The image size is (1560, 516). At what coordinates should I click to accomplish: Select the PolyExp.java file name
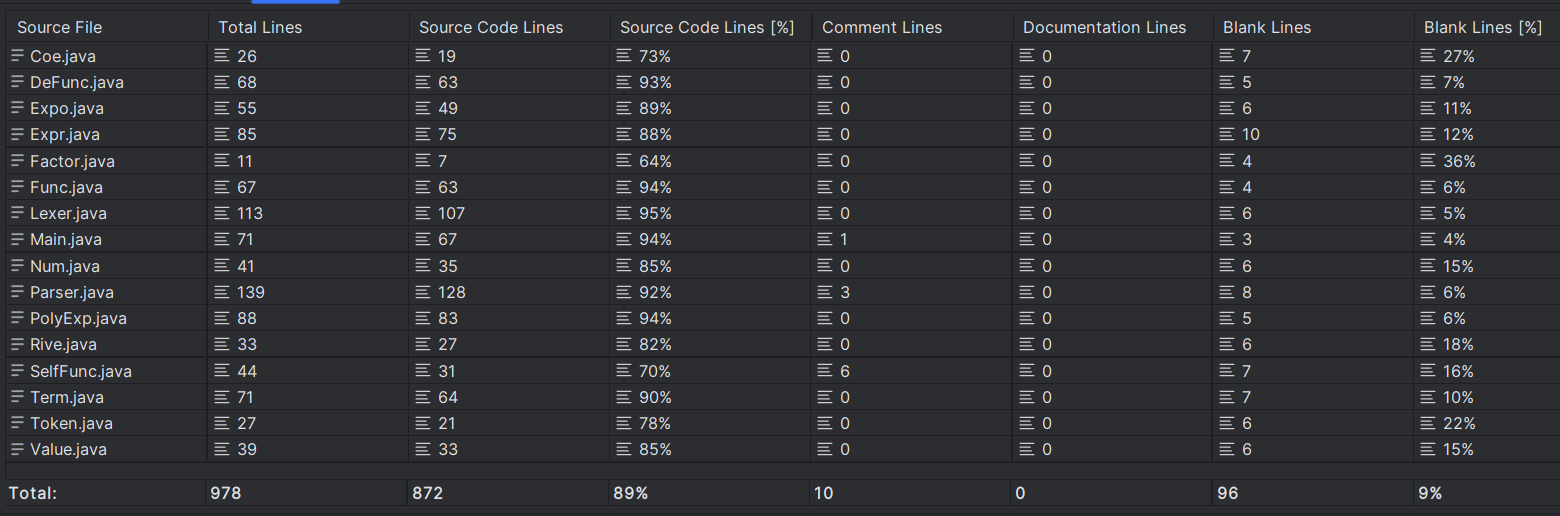[x=78, y=318]
